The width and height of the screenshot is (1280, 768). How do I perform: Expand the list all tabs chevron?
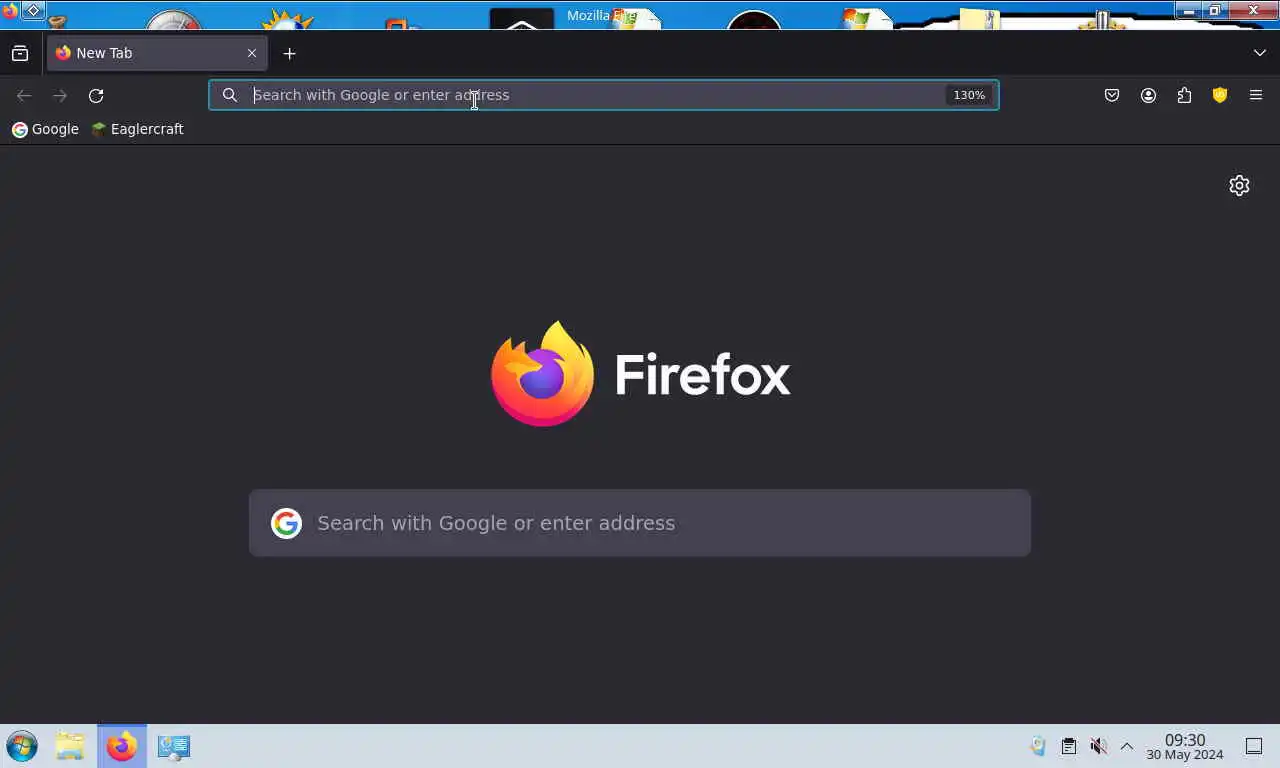pos(1259,53)
